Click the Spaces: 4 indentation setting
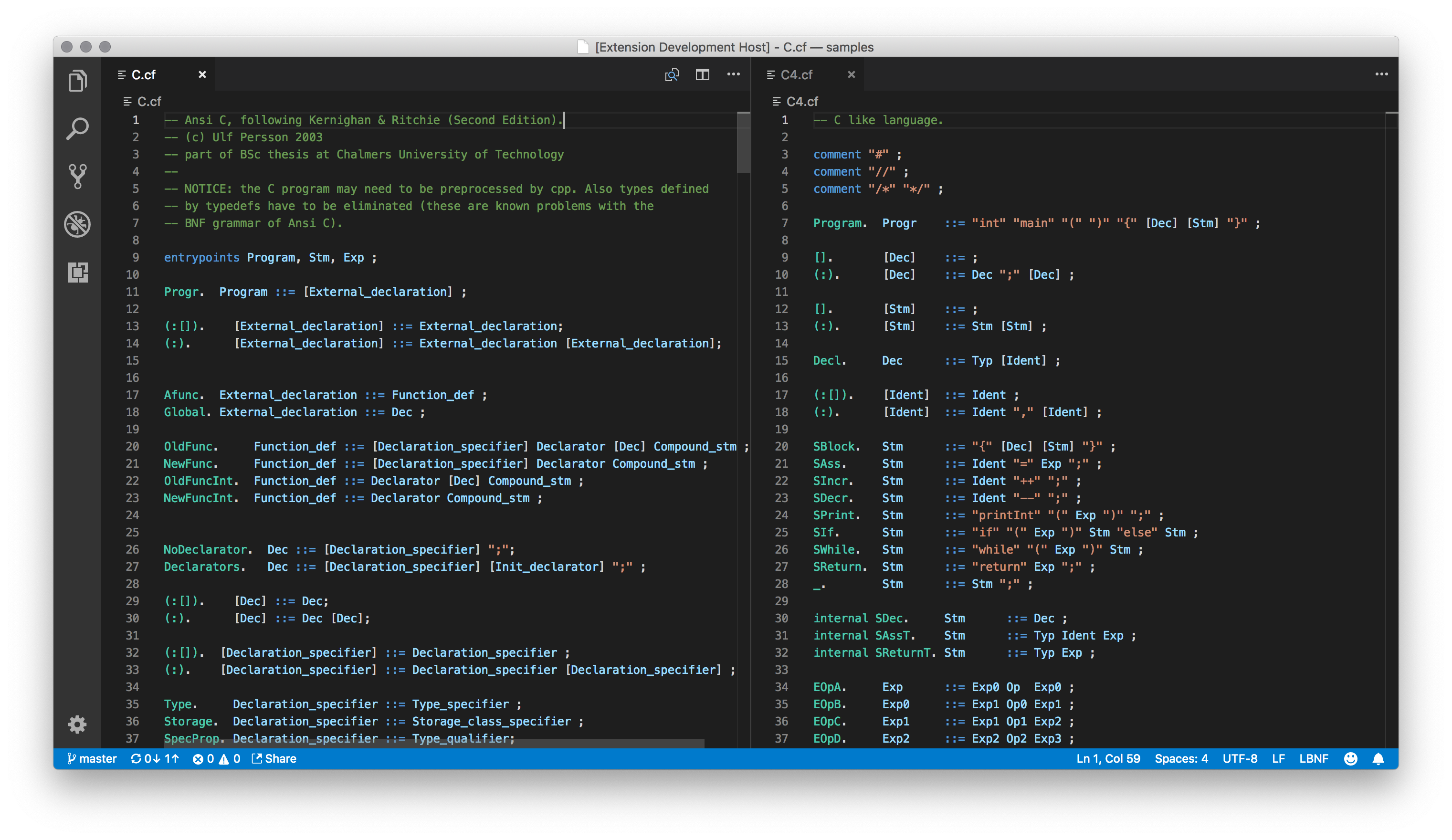The image size is (1452, 840). tap(1181, 759)
